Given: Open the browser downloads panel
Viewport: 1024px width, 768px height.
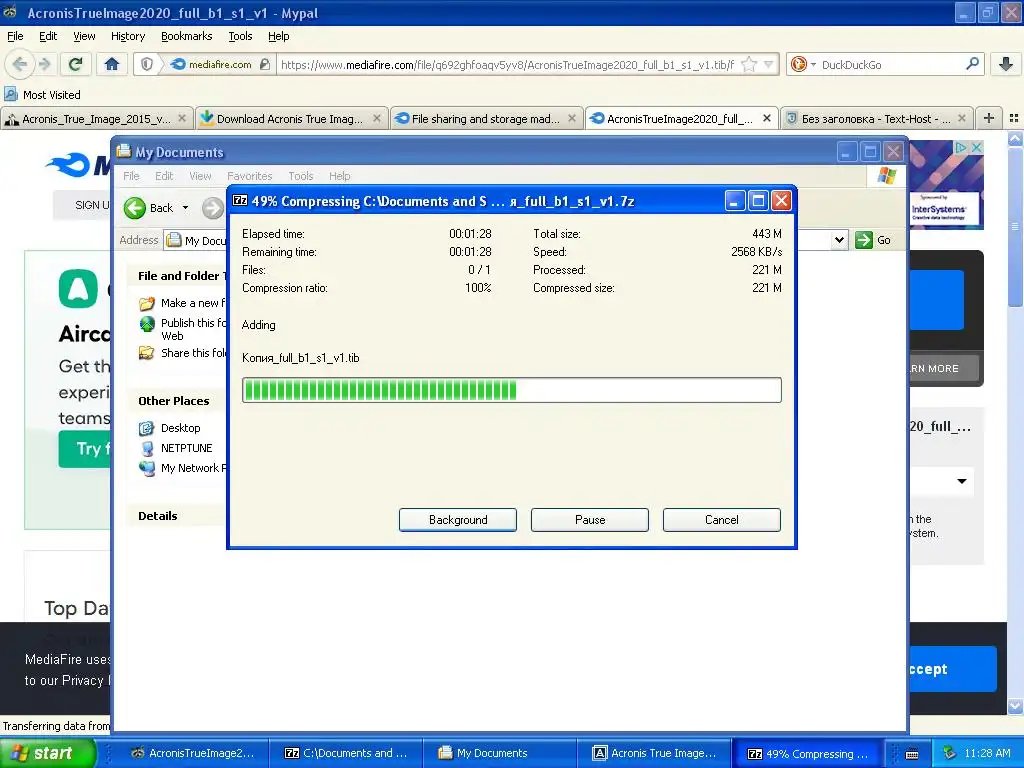Looking at the screenshot, I should tap(1006, 64).
